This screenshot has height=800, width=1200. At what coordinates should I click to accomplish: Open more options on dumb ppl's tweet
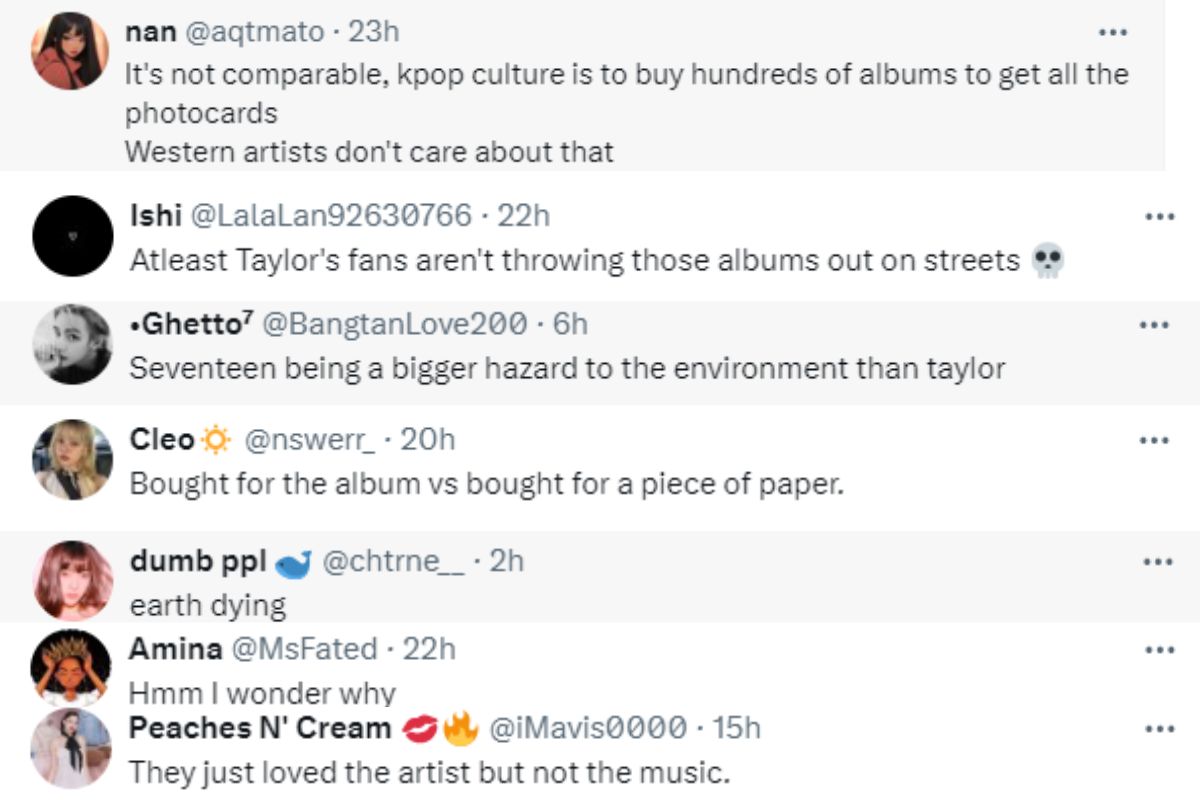(x=1157, y=561)
